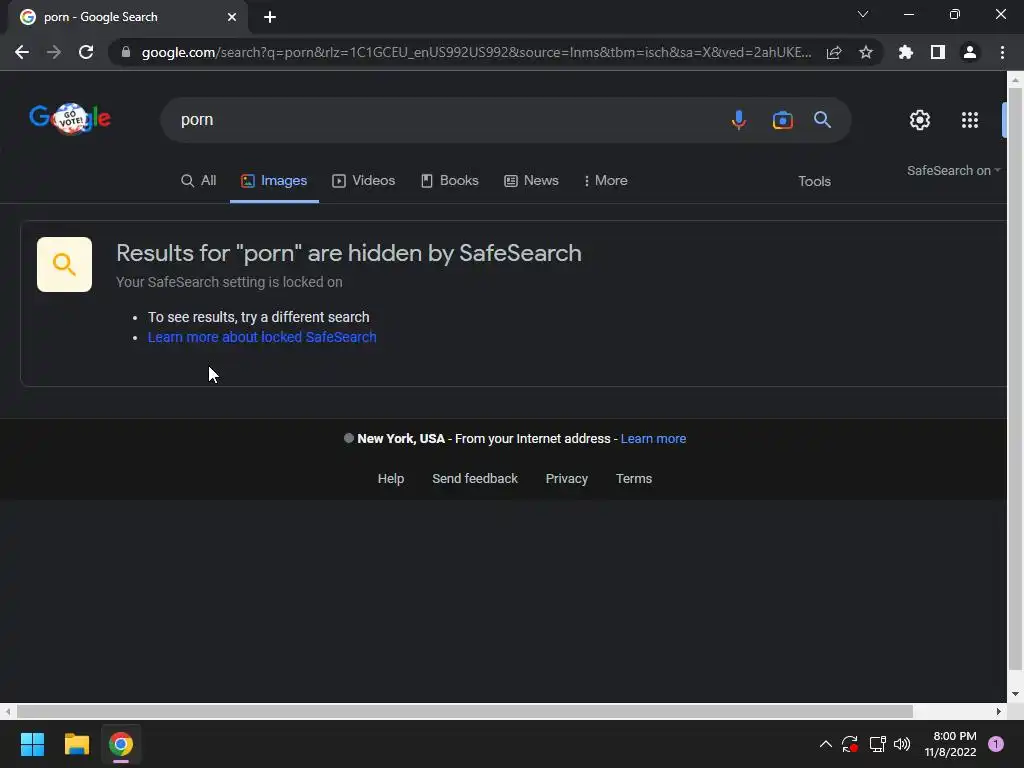
Task: Click the Google Go Vote logo
Action: [x=70, y=118]
